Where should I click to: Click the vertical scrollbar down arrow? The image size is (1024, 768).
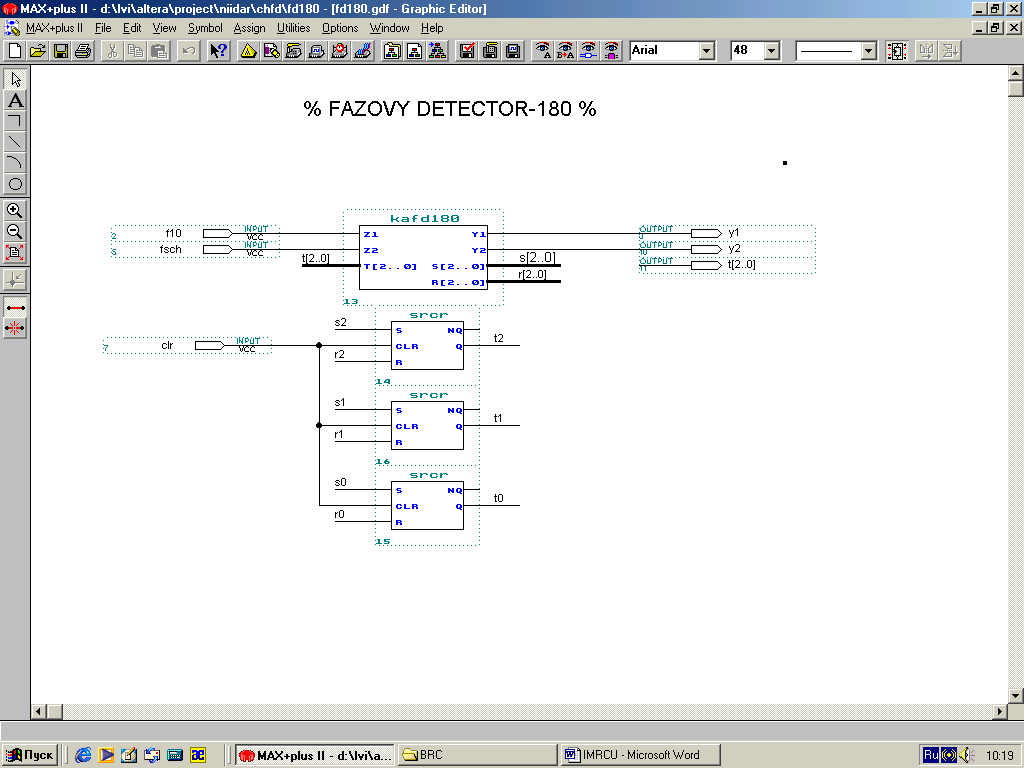click(x=1016, y=696)
